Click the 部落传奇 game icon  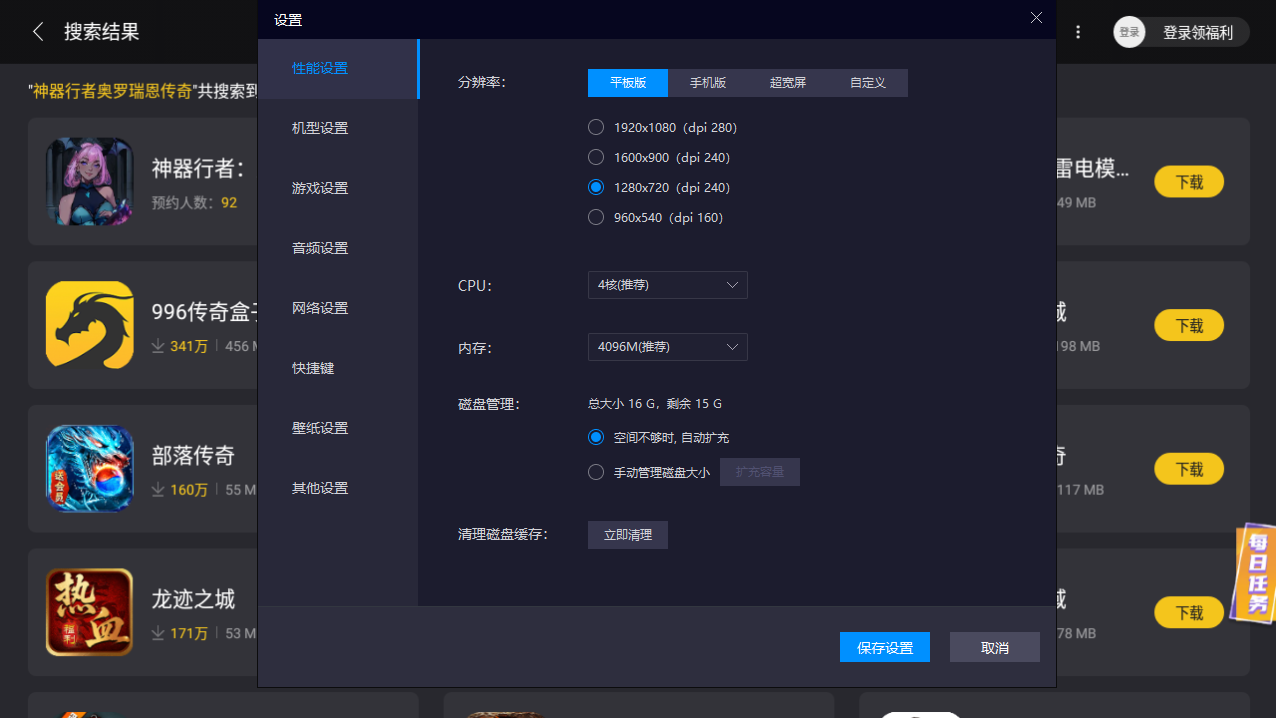pos(89,468)
